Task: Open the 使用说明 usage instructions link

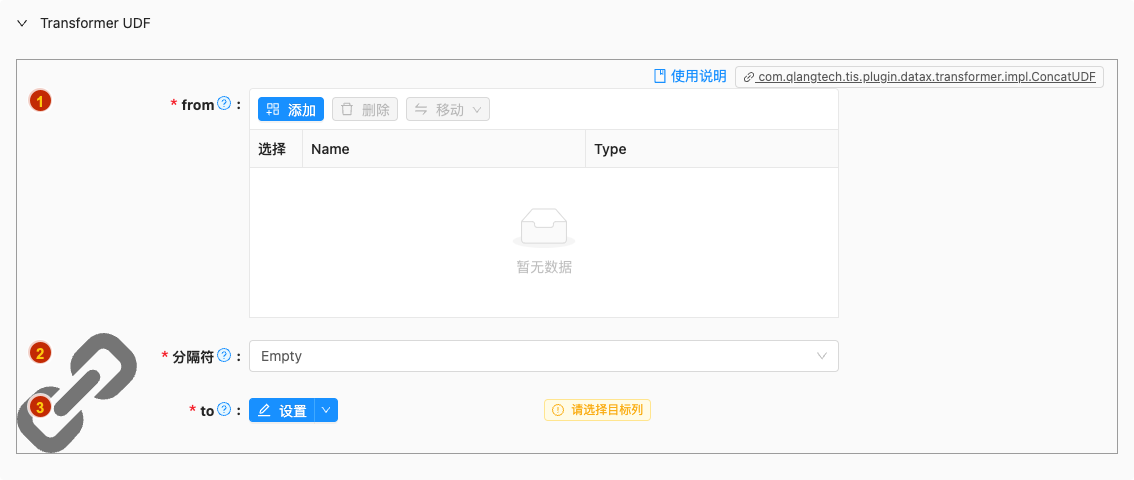Action: 690,76
